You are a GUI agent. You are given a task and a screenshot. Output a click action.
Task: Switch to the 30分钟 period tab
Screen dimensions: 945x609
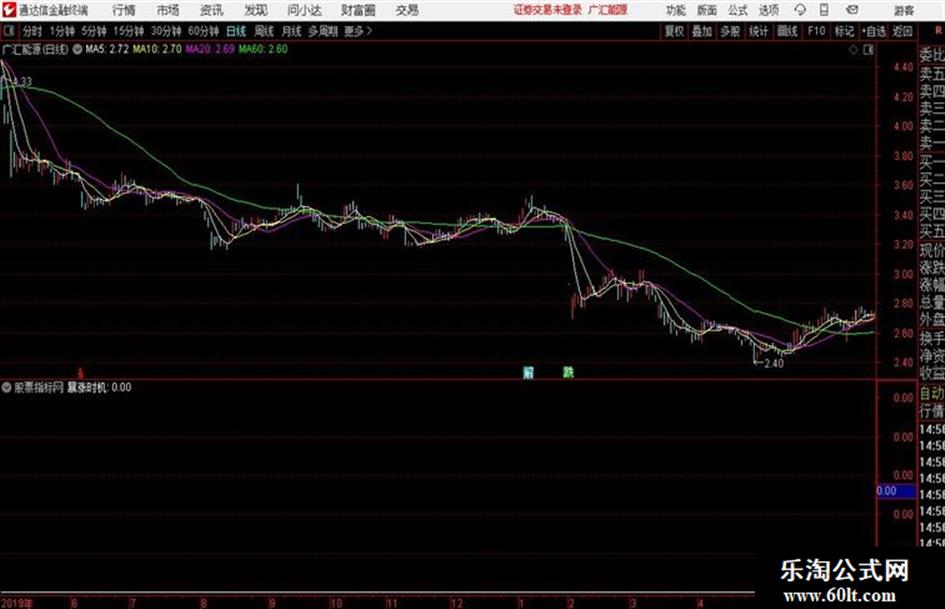(x=166, y=31)
